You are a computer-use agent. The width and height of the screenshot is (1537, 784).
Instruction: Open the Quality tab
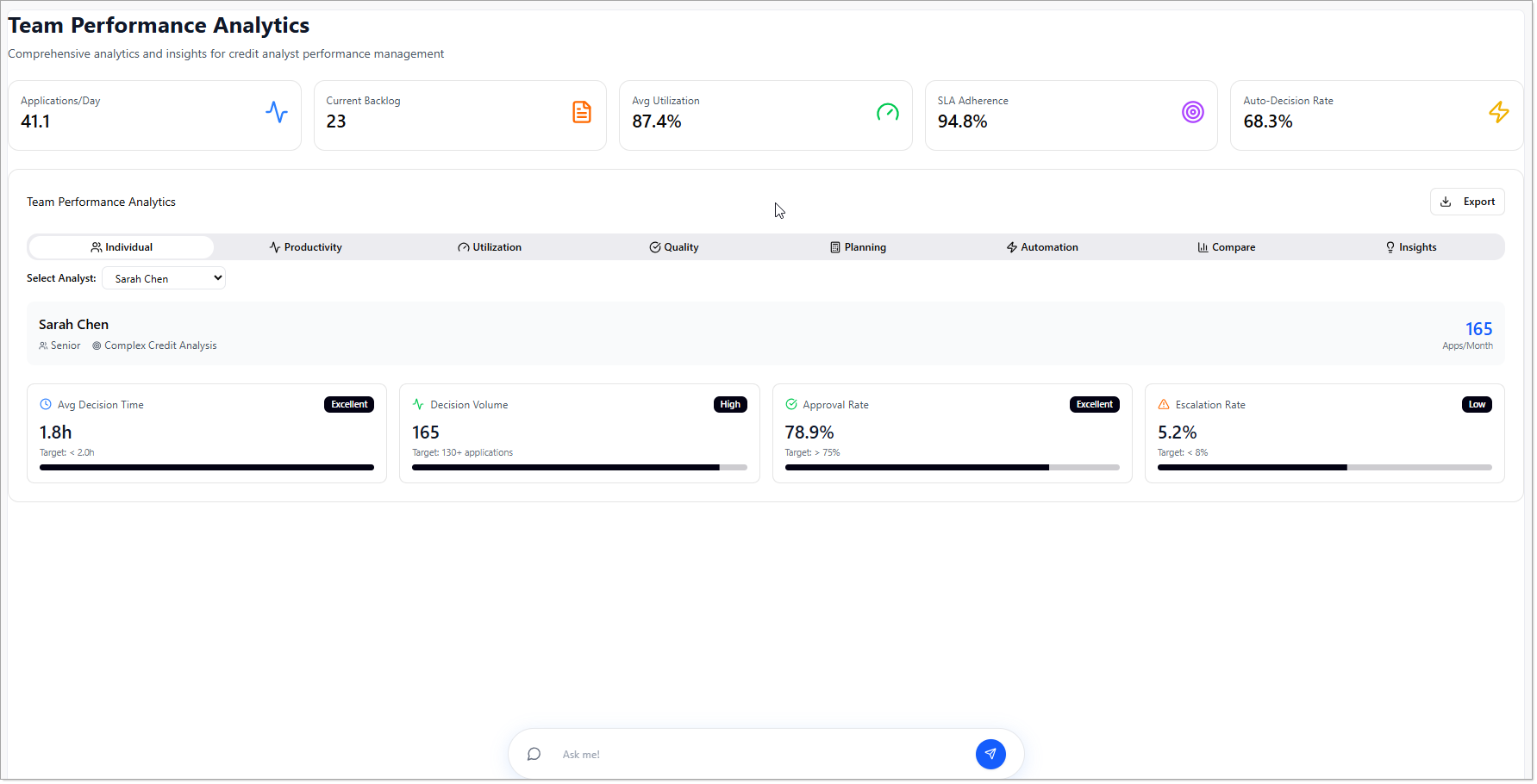[674, 247]
